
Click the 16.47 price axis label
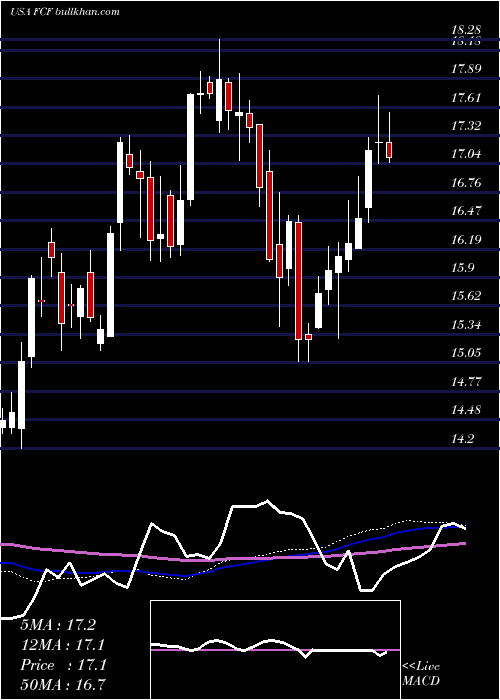pyautogui.click(x=466, y=211)
